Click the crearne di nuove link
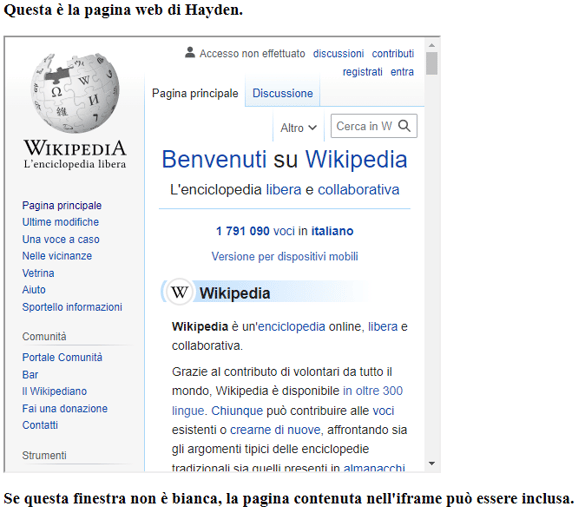The width and height of the screenshot is (585, 513). [275, 430]
